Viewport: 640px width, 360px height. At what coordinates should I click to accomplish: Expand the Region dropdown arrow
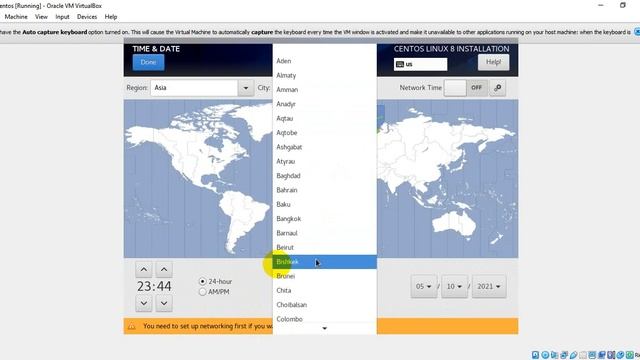point(246,88)
